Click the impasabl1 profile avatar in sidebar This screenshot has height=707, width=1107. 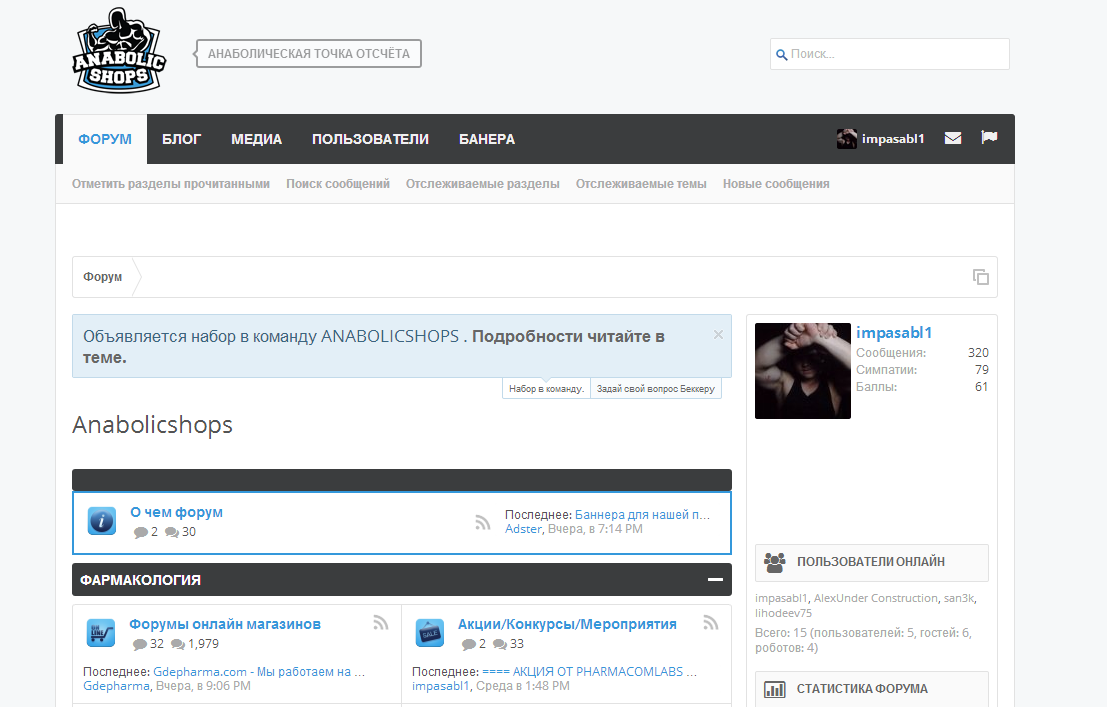pos(803,371)
